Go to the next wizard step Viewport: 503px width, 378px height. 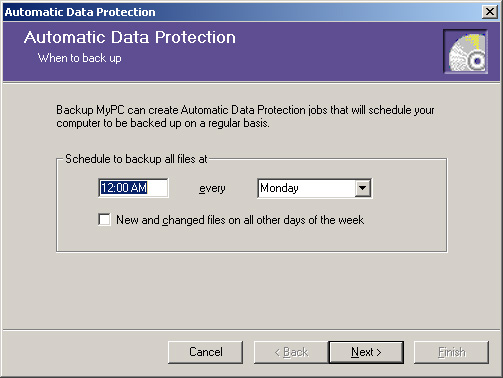click(366, 352)
